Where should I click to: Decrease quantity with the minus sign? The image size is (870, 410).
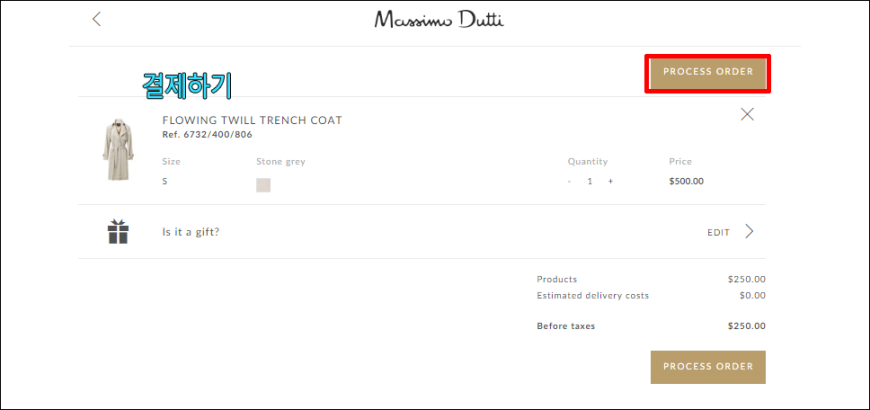569,181
